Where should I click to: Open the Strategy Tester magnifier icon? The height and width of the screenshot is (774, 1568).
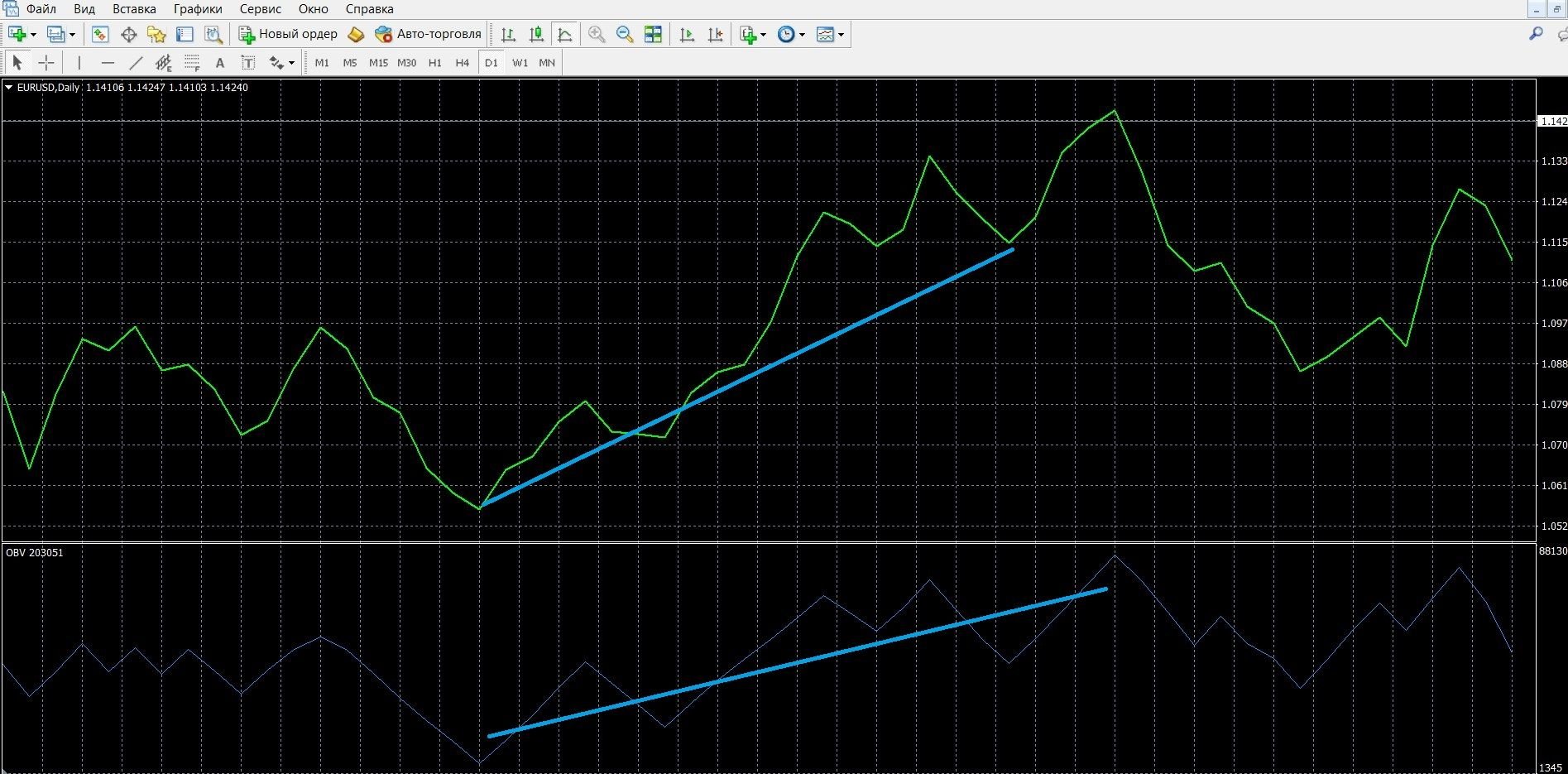click(213, 34)
